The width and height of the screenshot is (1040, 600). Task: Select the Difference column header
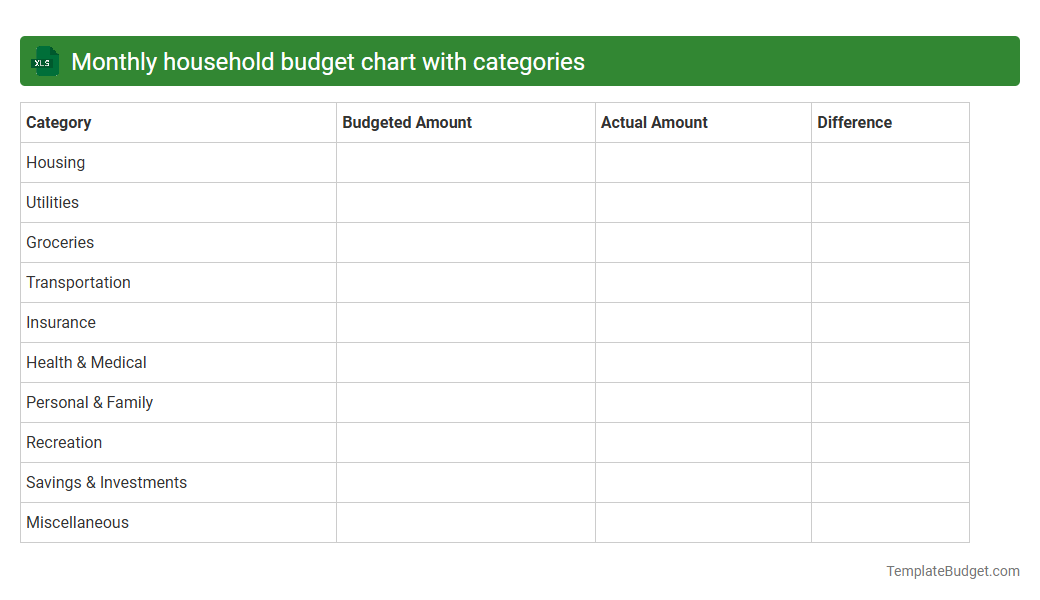(x=855, y=122)
